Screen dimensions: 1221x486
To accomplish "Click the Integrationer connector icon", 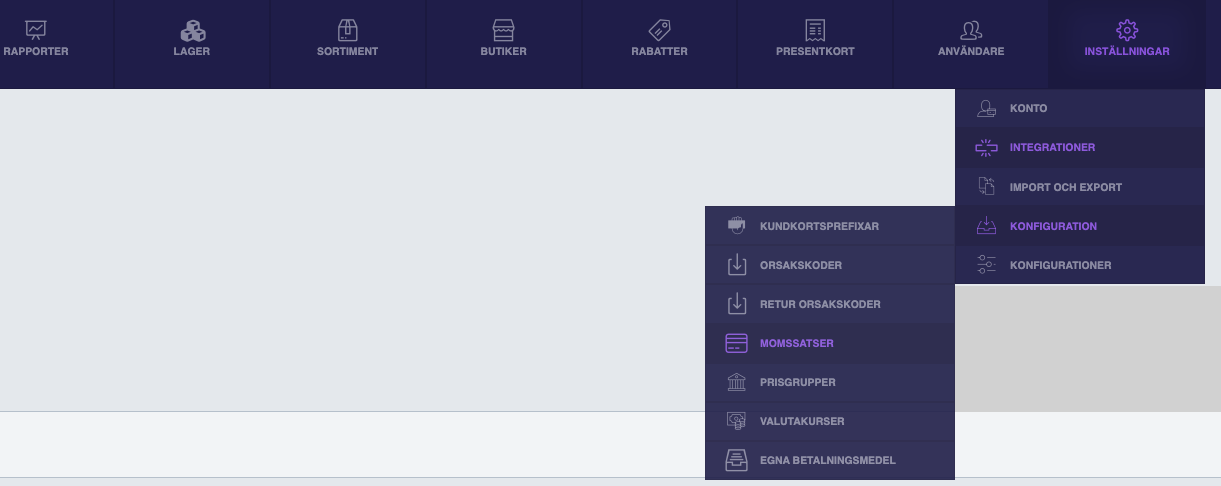I will 987,148.
